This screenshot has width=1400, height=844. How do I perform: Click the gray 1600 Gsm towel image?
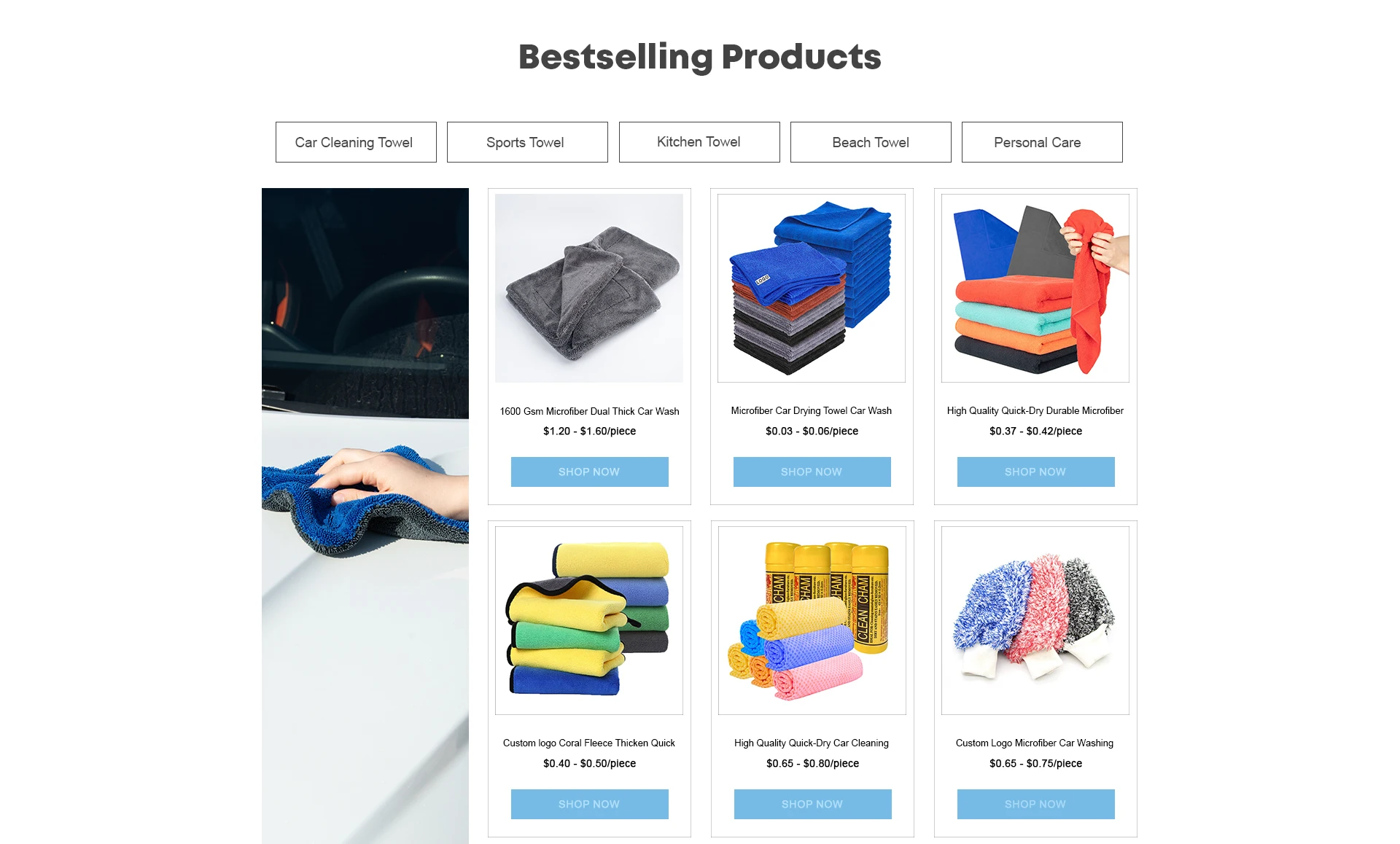[589, 288]
